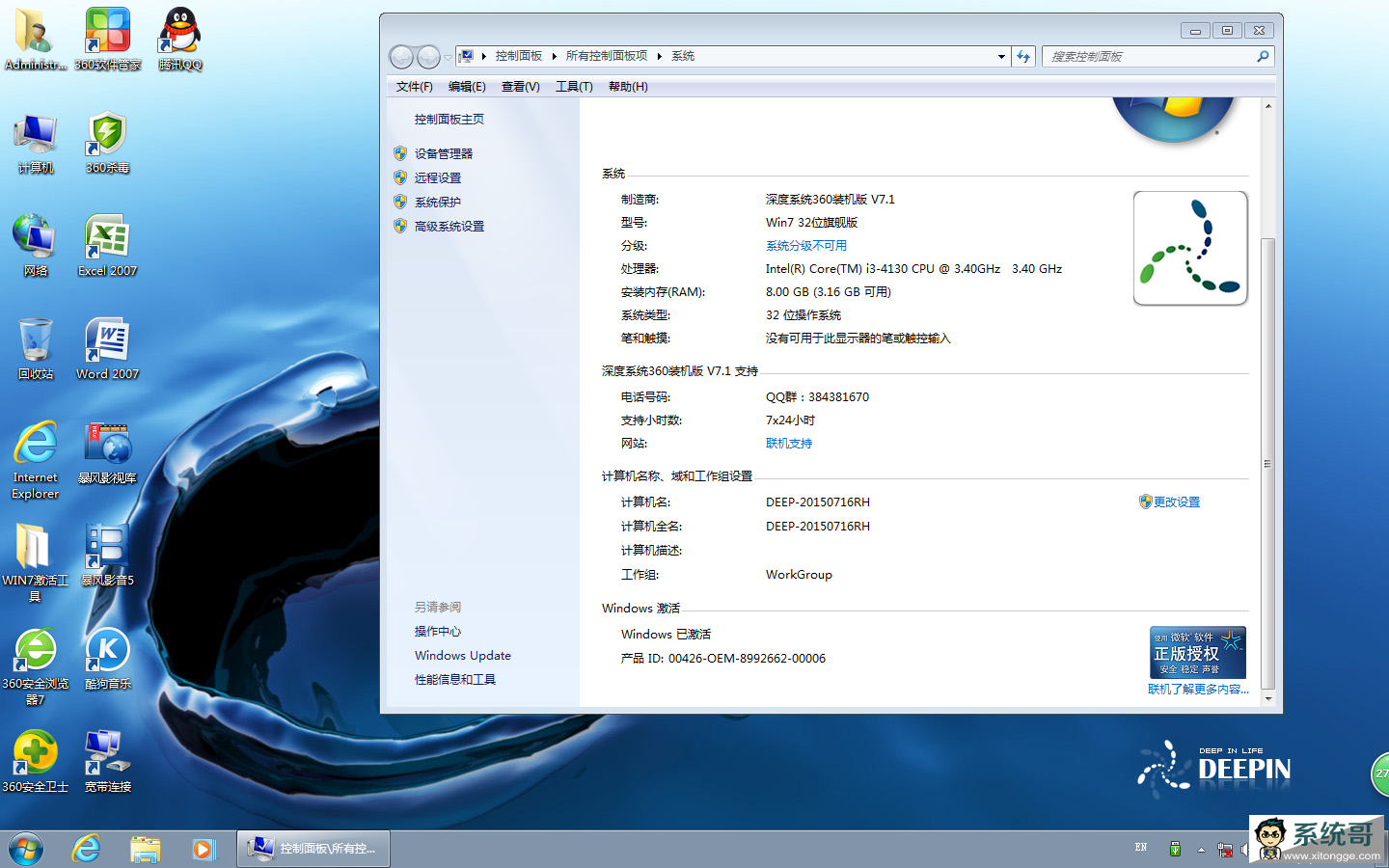
Task: Show hidden system tray icons
Action: (x=1201, y=850)
